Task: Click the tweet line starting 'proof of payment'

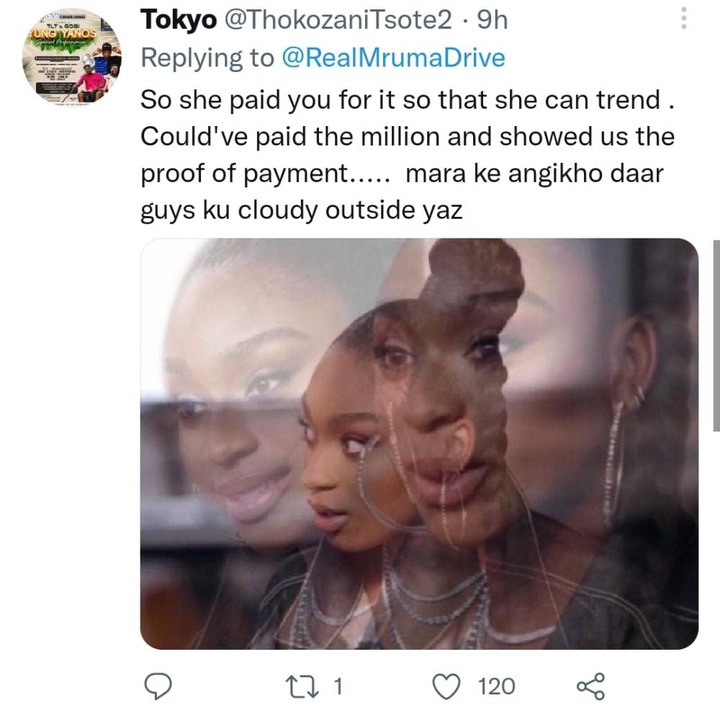Action: click(402, 174)
